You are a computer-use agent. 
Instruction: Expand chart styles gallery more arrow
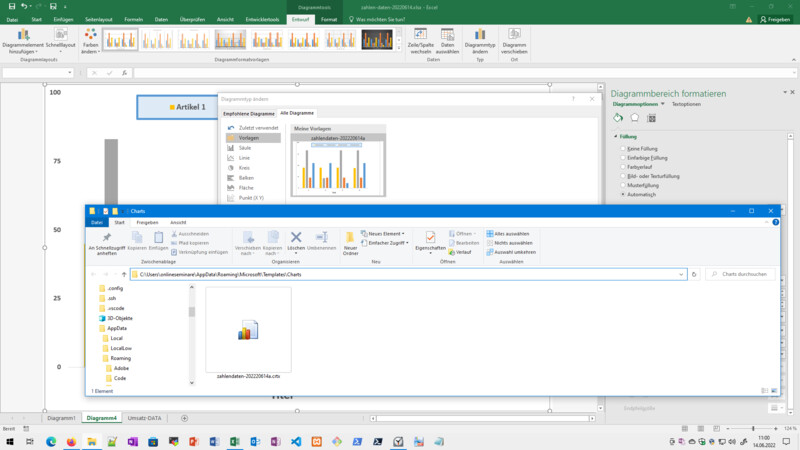[x=398, y=48]
